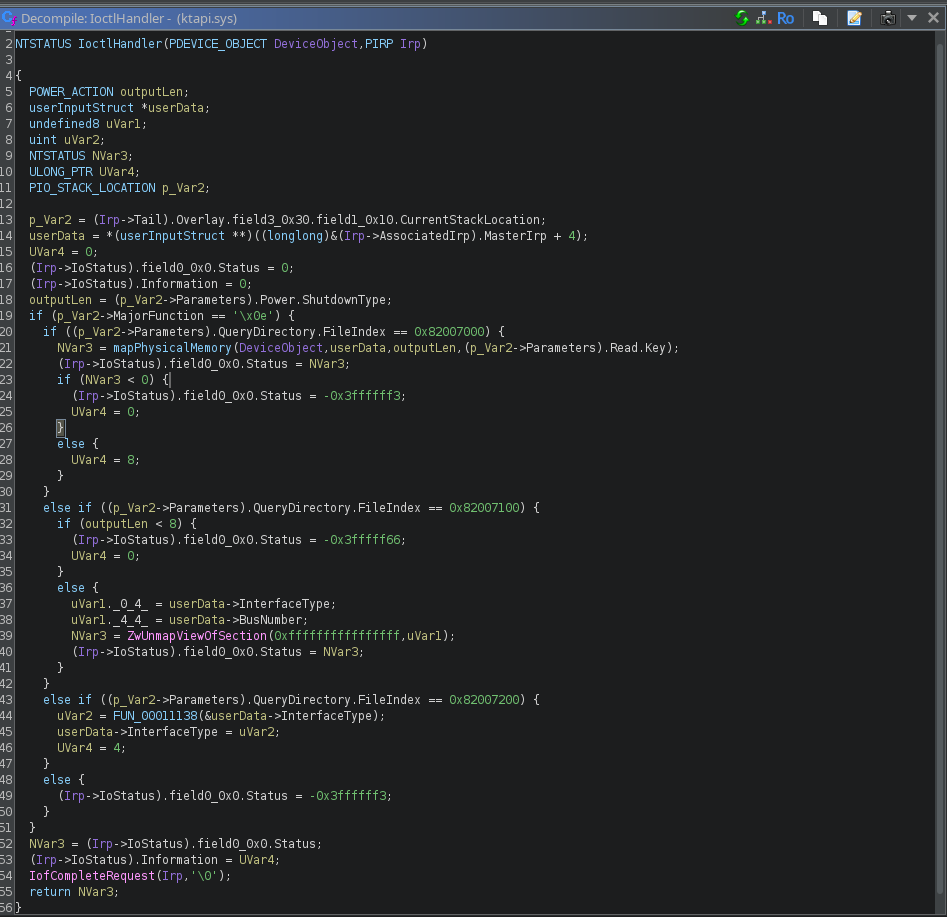Click 'UVar4 = 4' assignment on line 46
Screen dimensions: 947x917
tap(89, 748)
